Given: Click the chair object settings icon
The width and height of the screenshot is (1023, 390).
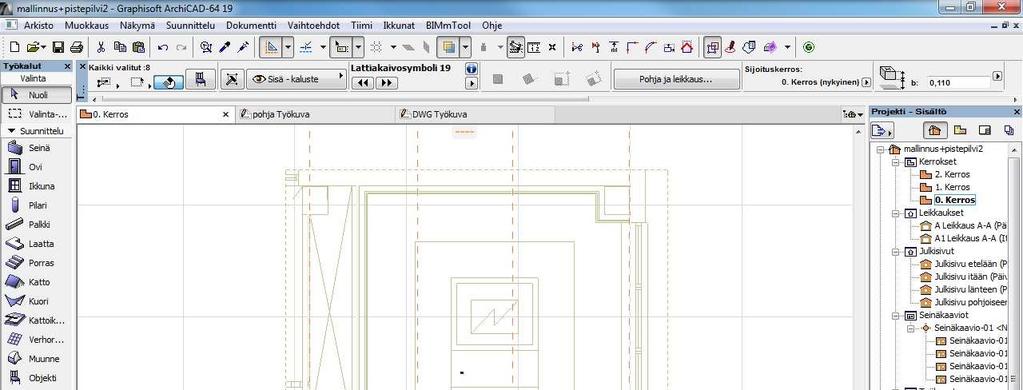Looking at the screenshot, I should pos(201,80).
